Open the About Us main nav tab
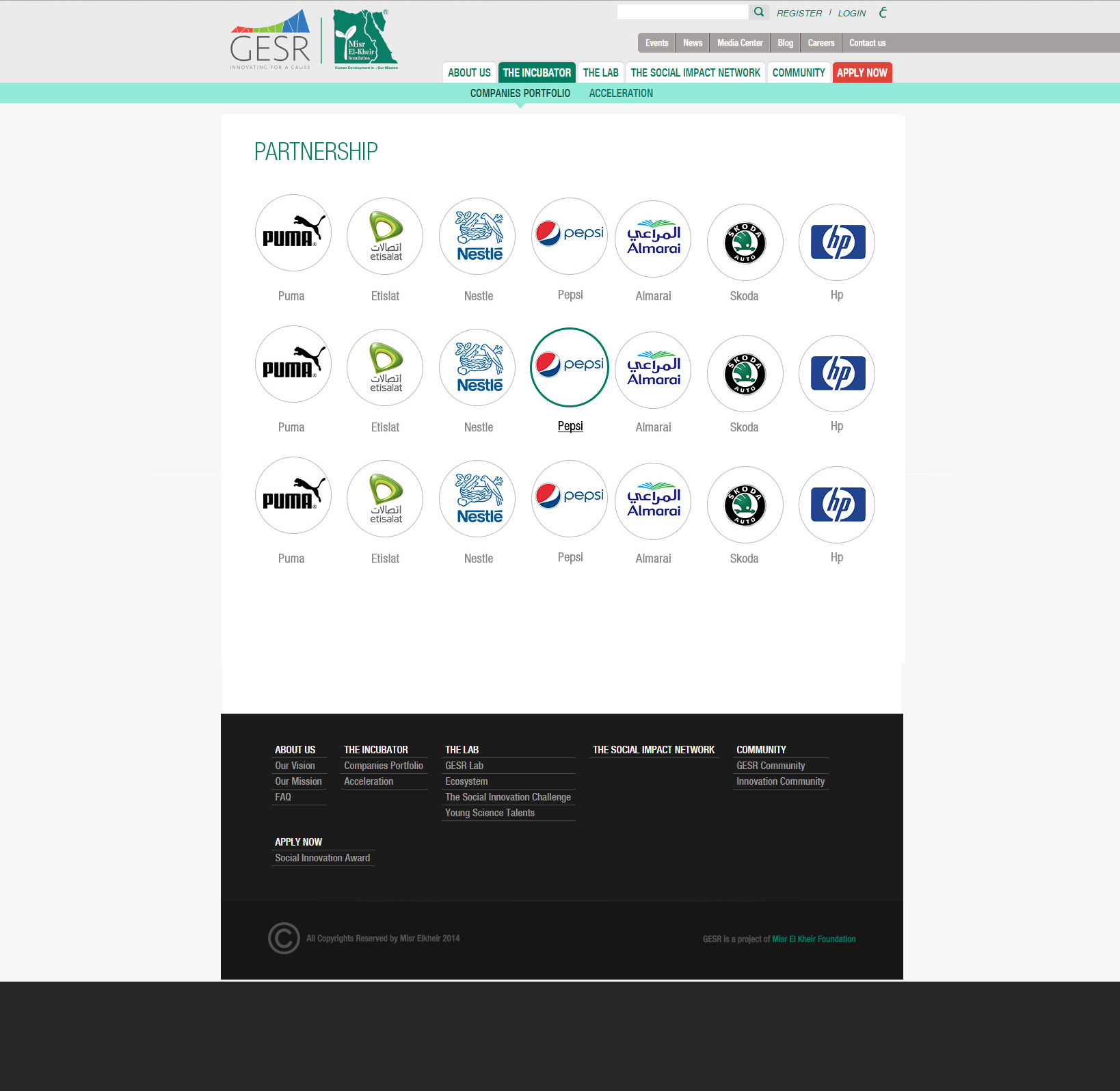The width and height of the screenshot is (1120, 1091). click(469, 72)
